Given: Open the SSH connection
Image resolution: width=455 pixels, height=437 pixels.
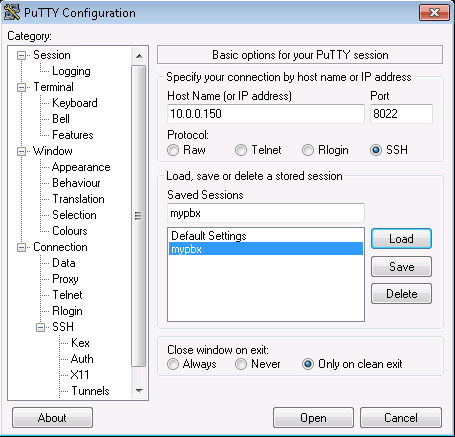Looking at the screenshot, I should coord(313,418).
